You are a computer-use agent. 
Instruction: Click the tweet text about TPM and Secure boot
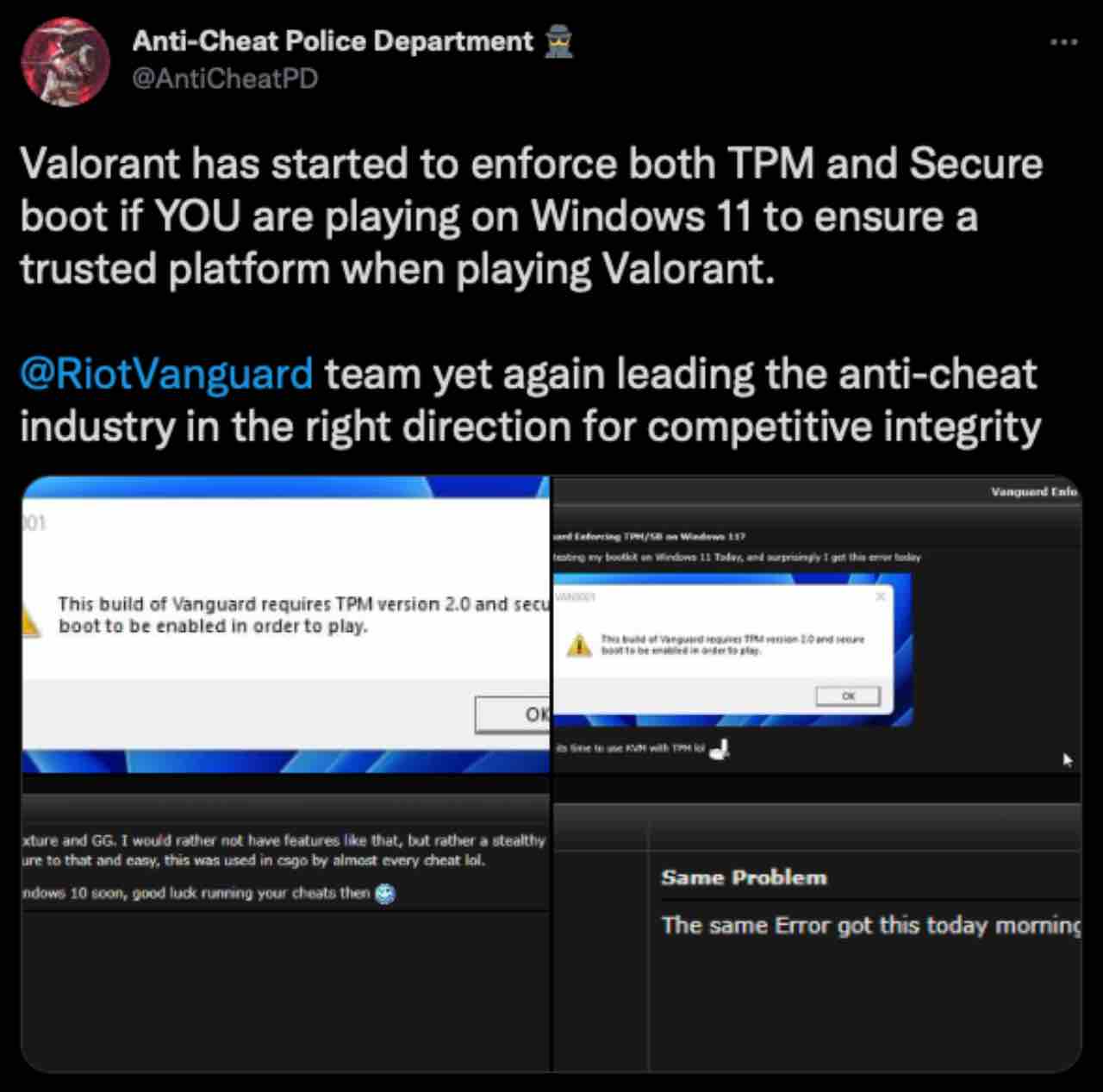pos(532,216)
